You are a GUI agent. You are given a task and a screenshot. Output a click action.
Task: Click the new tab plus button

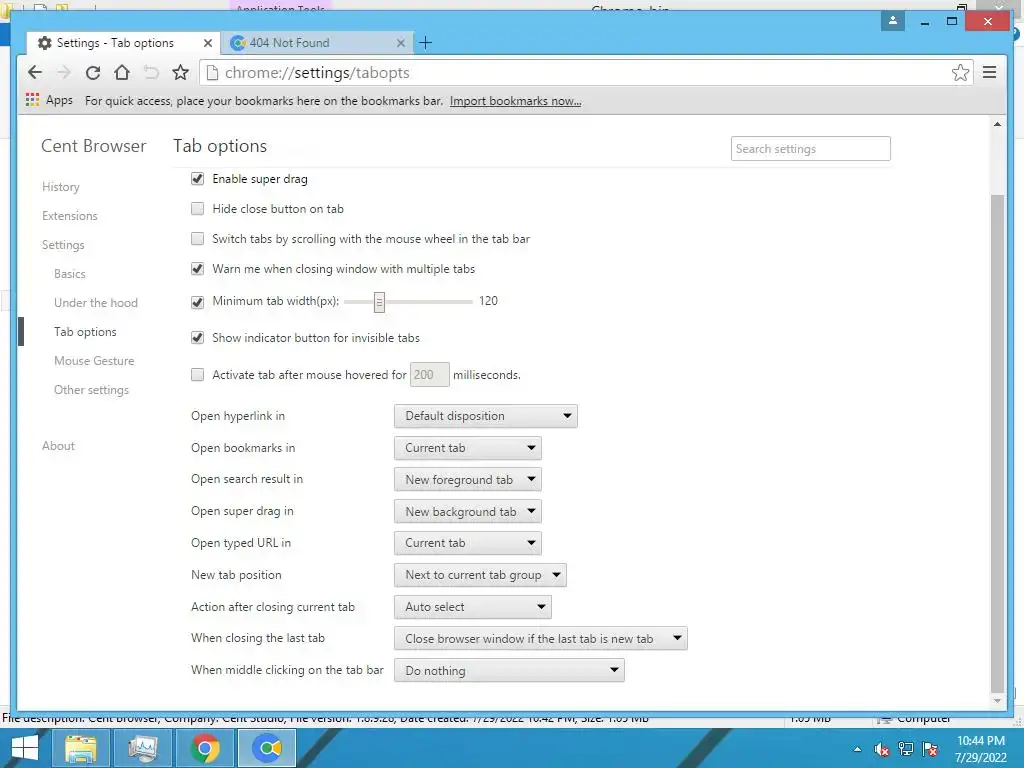click(425, 43)
